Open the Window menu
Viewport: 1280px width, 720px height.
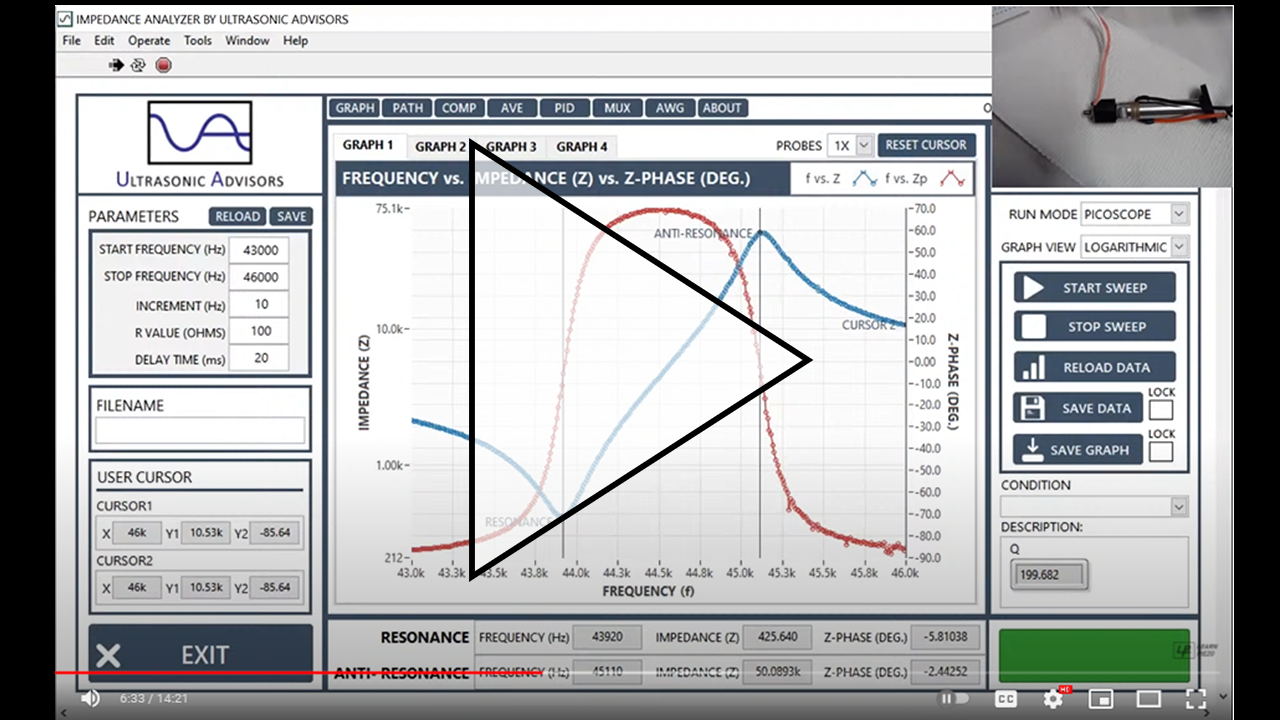247,41
